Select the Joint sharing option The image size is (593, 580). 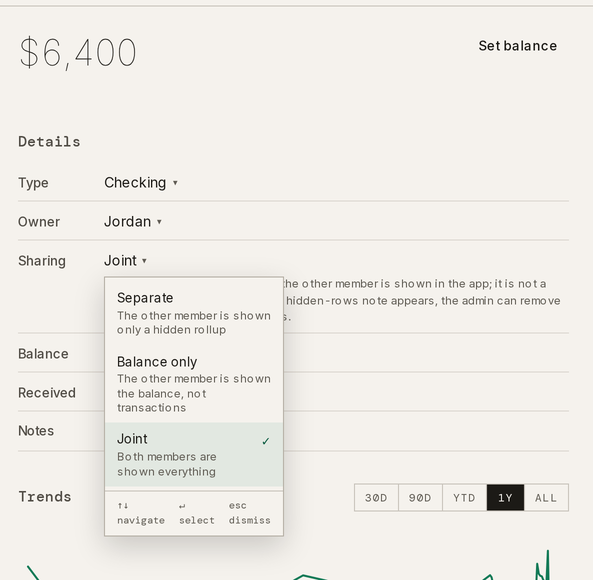point(194,454)
